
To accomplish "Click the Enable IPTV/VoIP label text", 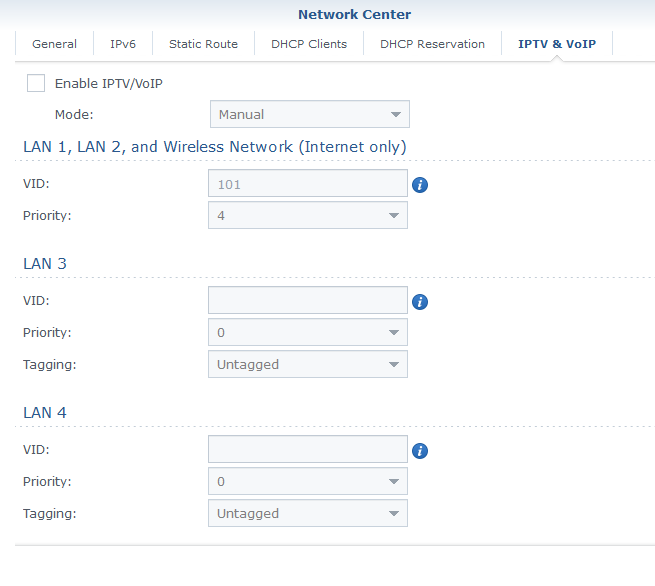I will 108,83.
